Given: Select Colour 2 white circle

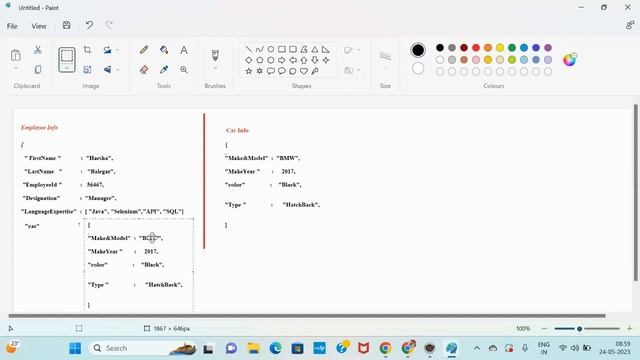Looking at the screenshot, I should (x=418, y=68).
